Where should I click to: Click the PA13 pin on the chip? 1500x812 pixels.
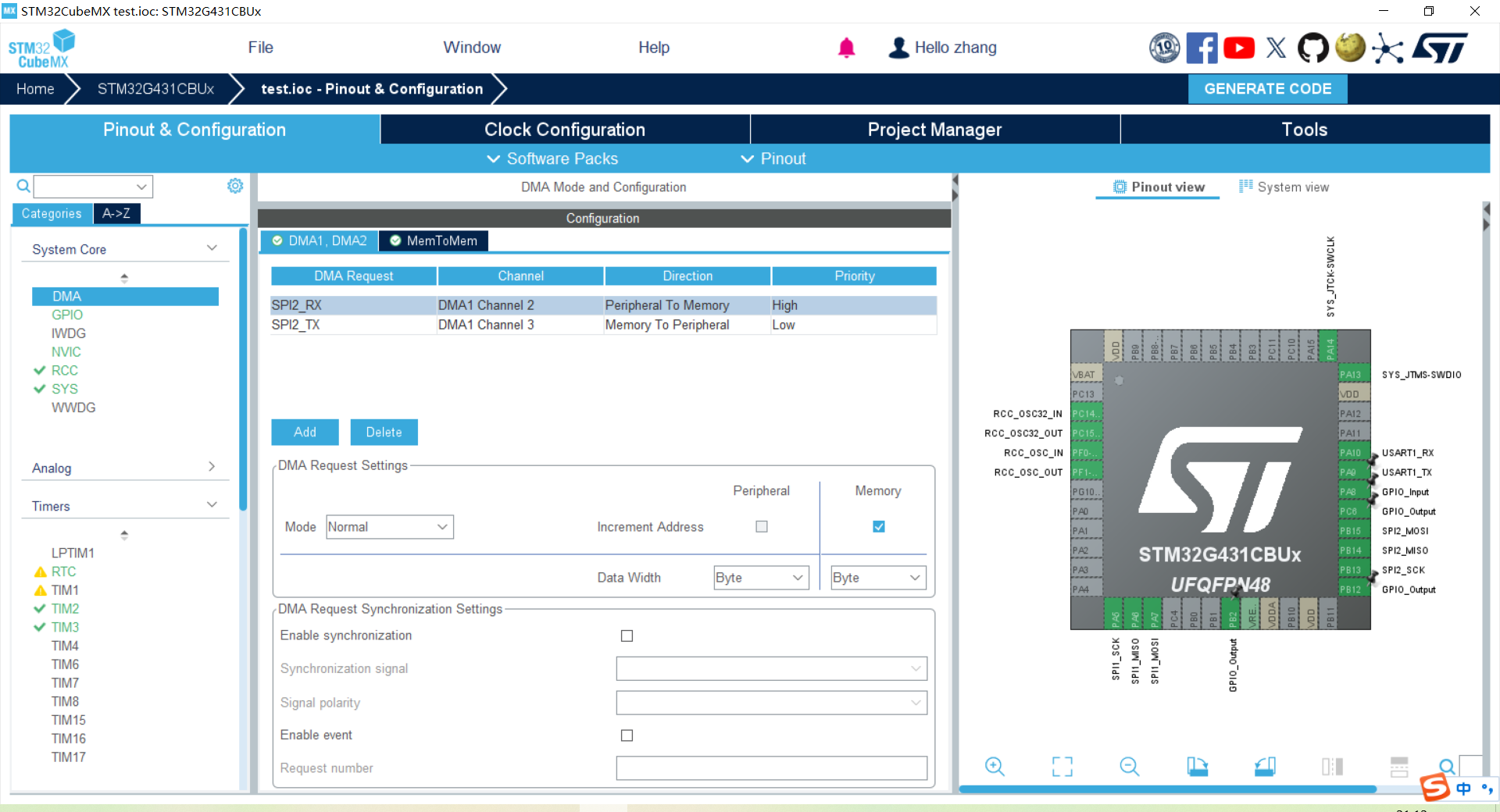pyautogui.click(x=1354, y=375)
